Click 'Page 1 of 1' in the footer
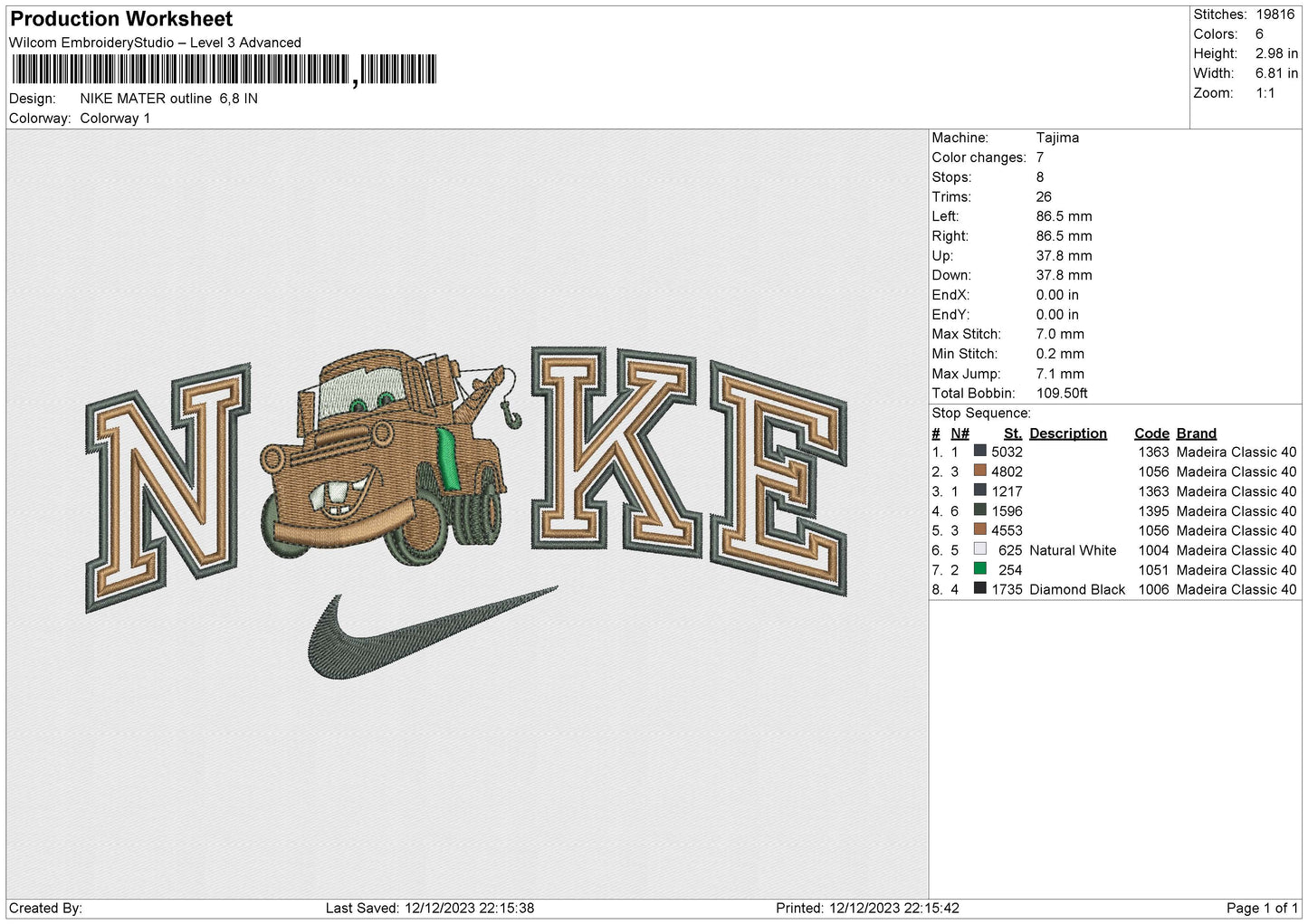The width and height of the screenshot is (1308, 924). click(x=1262, y=908)
